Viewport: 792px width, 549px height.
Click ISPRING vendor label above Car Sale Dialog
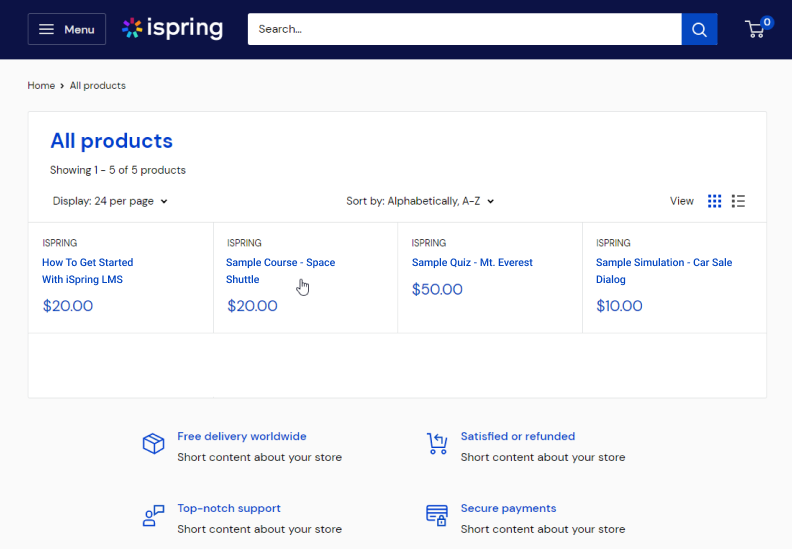tap(613, 243)
